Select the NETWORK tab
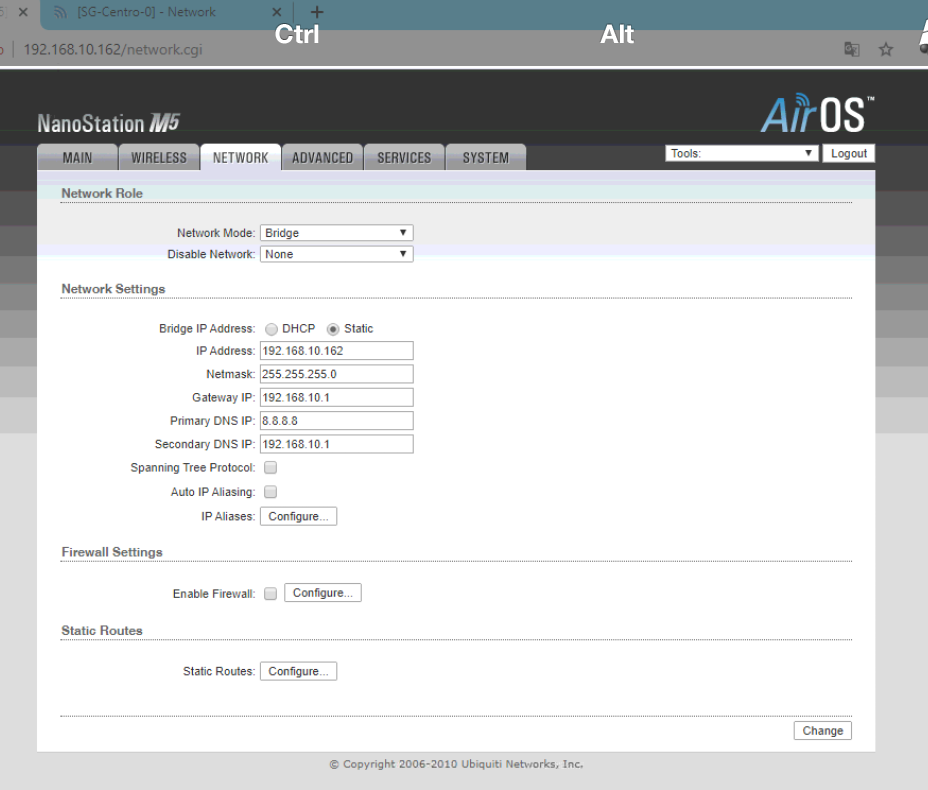 [x=240, y=157]
